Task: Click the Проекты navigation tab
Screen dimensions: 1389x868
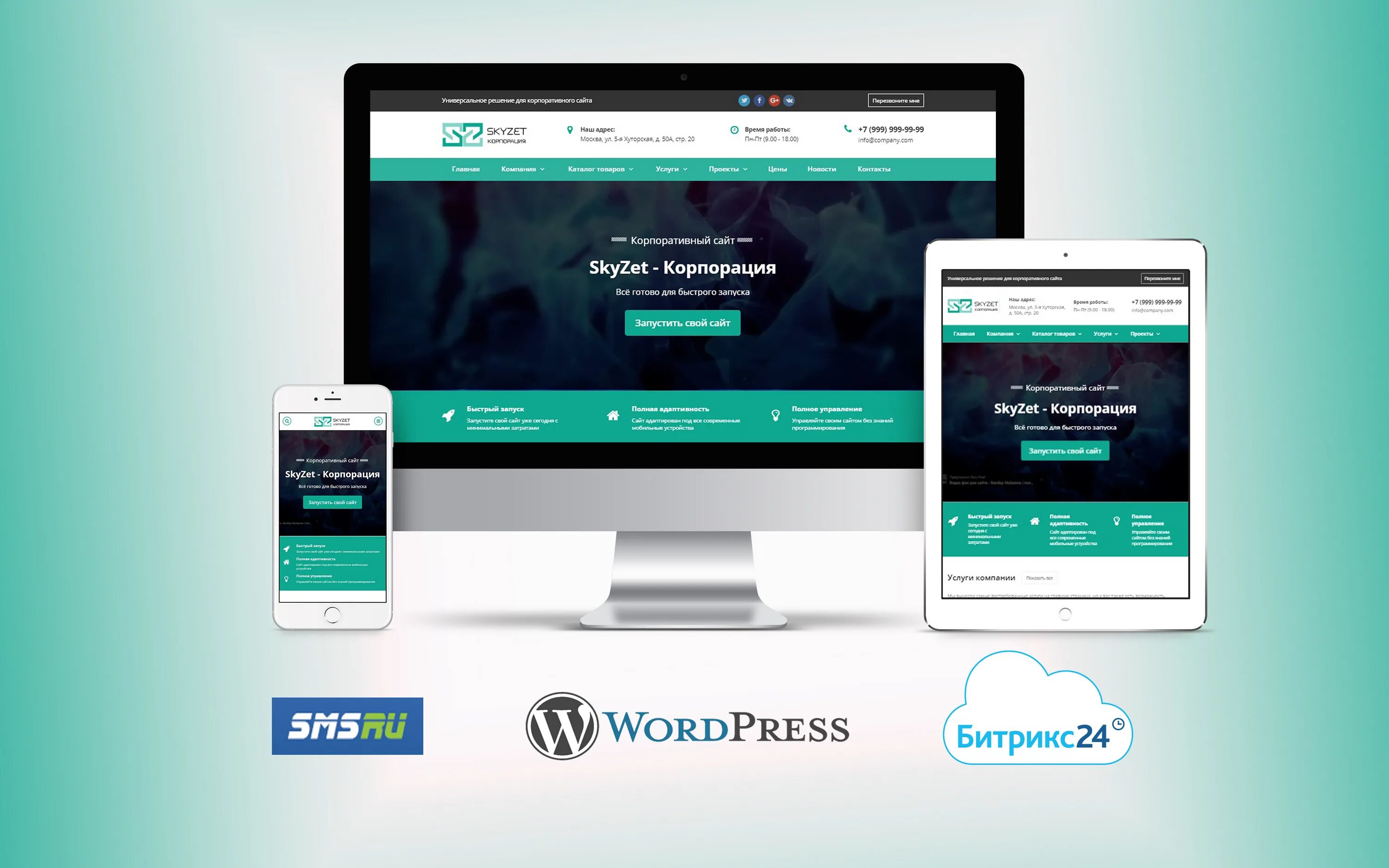Action: 724,169
